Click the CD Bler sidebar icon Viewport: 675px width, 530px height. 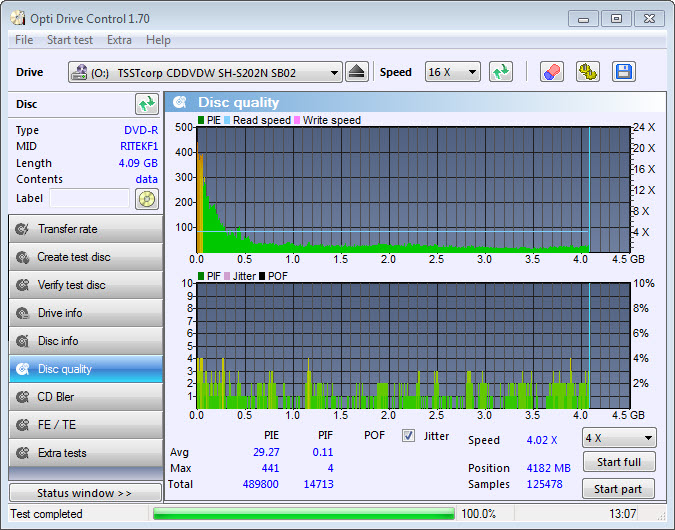(x=22, y=397)
